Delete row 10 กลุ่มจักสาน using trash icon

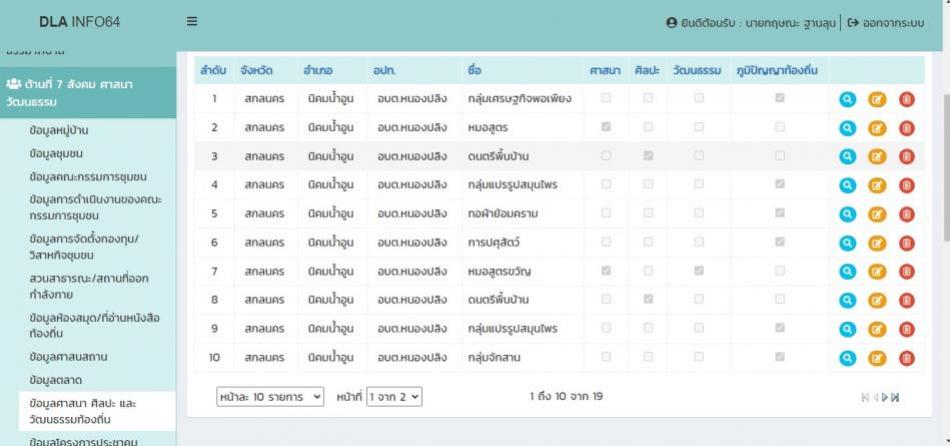(906, 358)
